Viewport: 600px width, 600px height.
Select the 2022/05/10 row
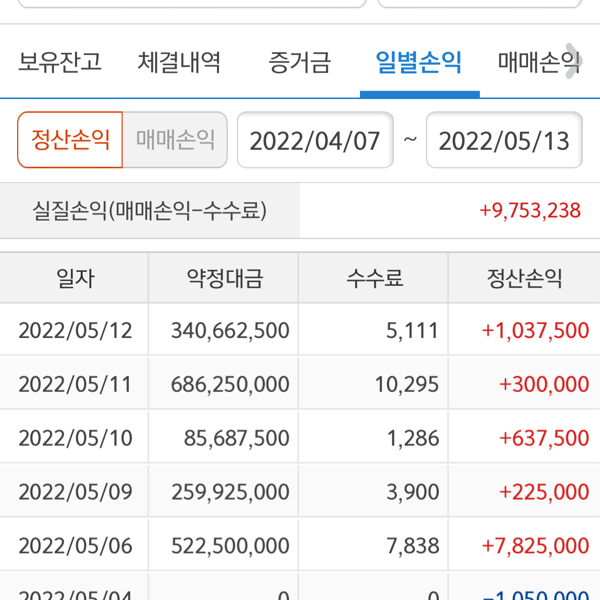coord(75,438)
